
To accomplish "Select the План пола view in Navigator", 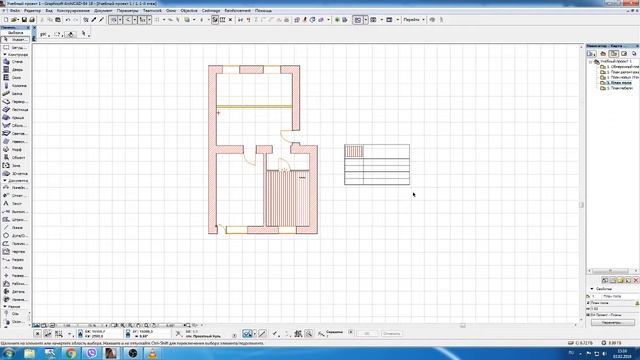I will point(616,82).
